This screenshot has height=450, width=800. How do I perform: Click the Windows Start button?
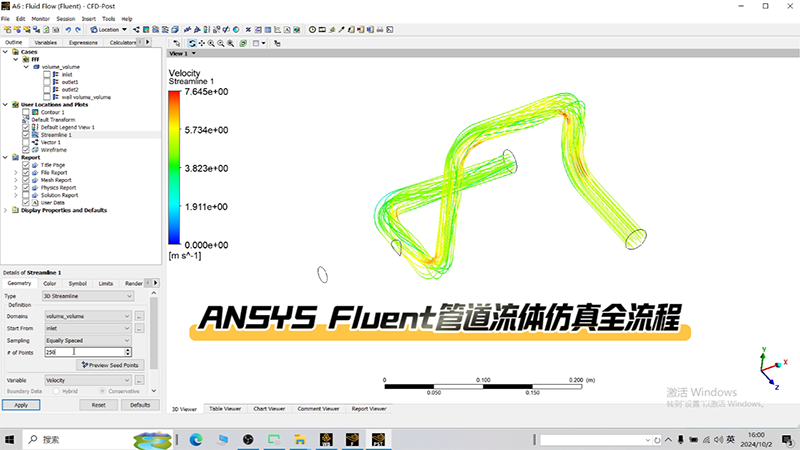click(x=9, y=439)
